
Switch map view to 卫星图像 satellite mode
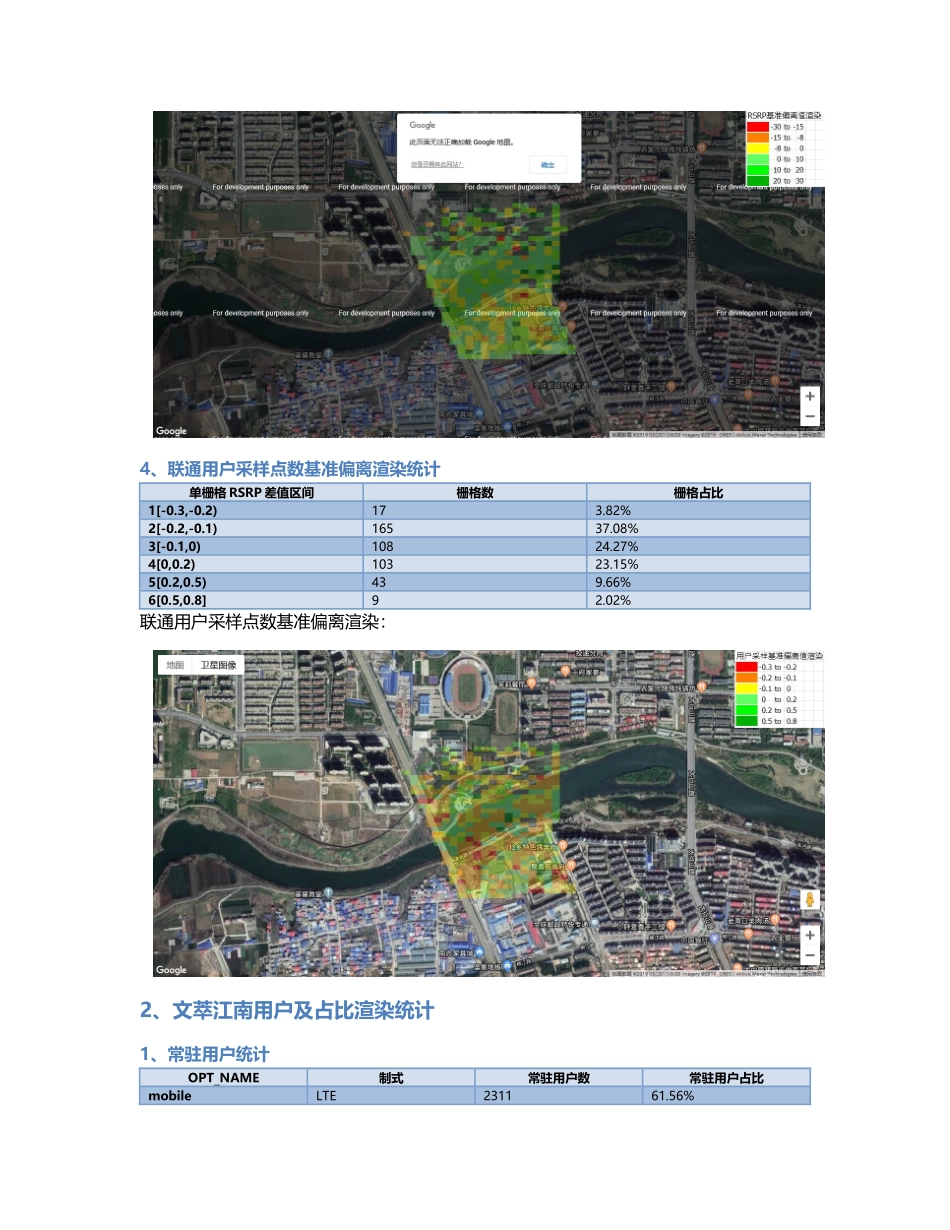coord(218,663)
